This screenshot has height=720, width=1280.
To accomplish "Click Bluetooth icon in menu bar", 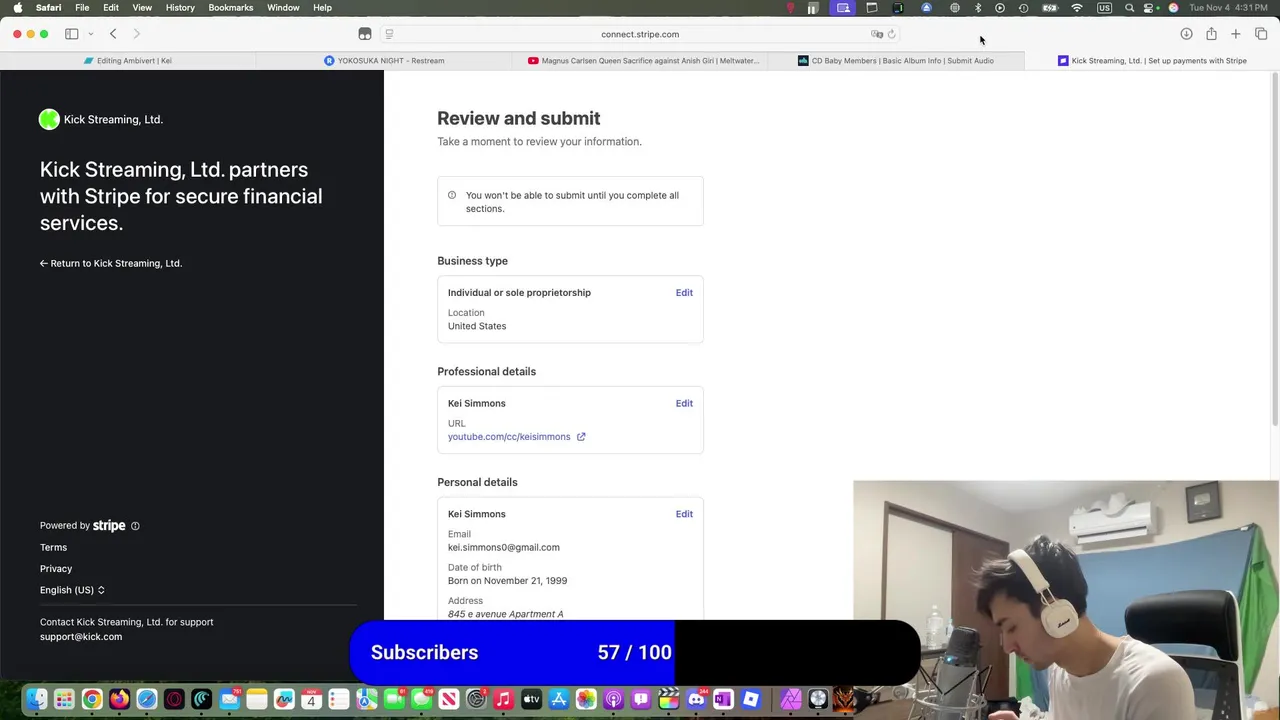I will point(978,8).
